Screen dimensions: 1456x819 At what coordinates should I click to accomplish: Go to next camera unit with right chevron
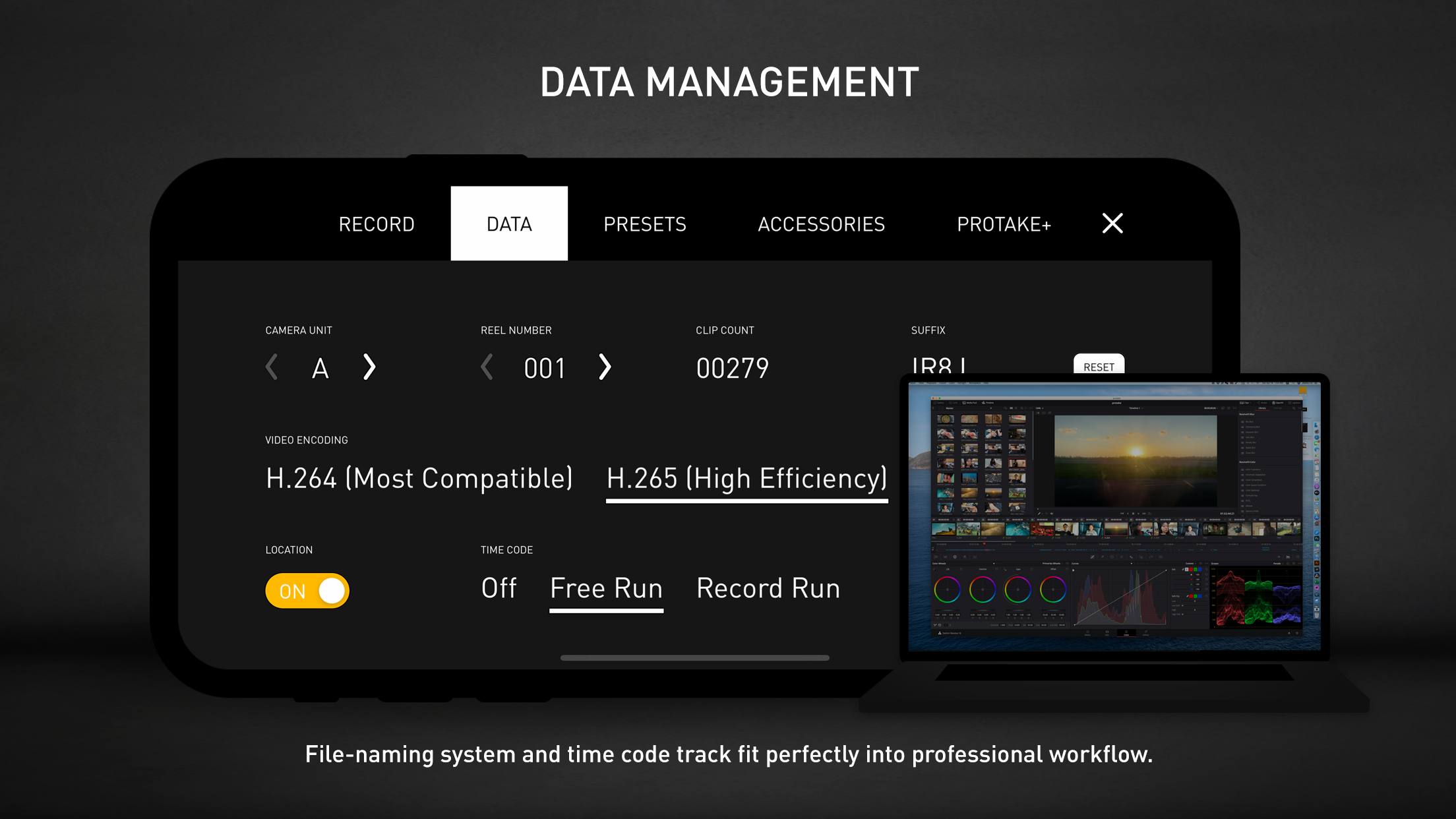coord(369,367)
